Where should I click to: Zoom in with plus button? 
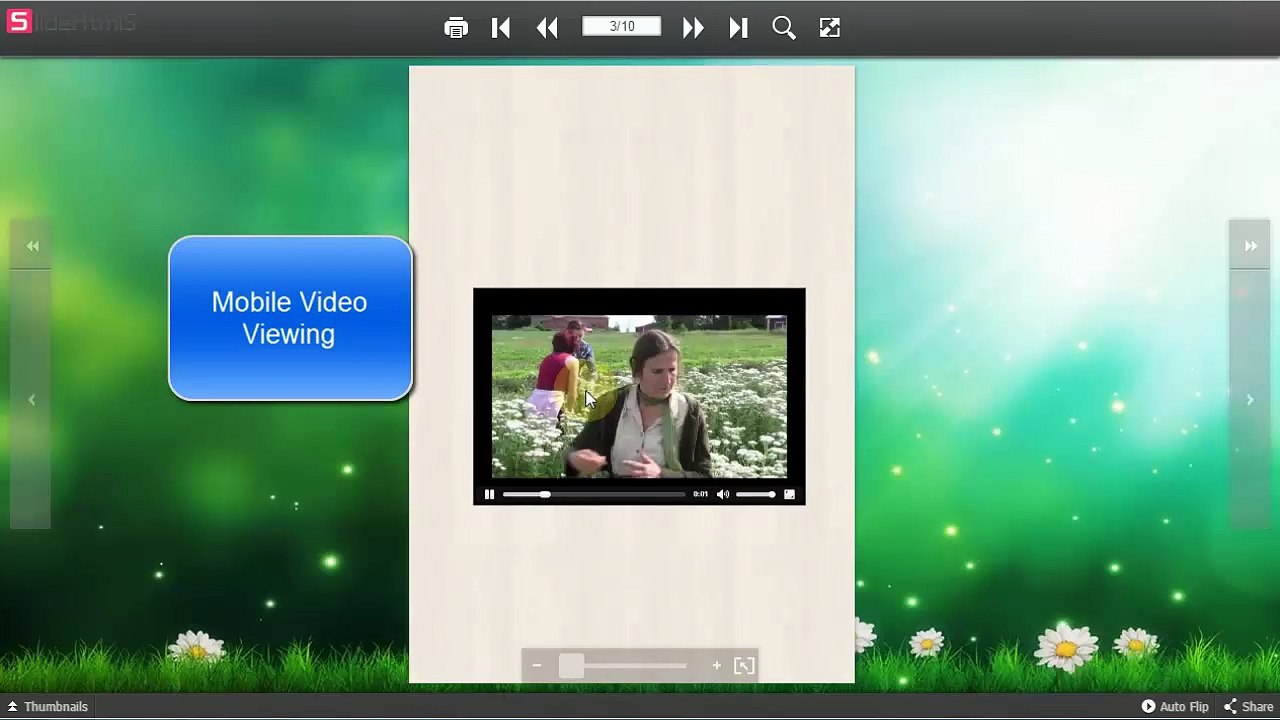pos(716,666)
